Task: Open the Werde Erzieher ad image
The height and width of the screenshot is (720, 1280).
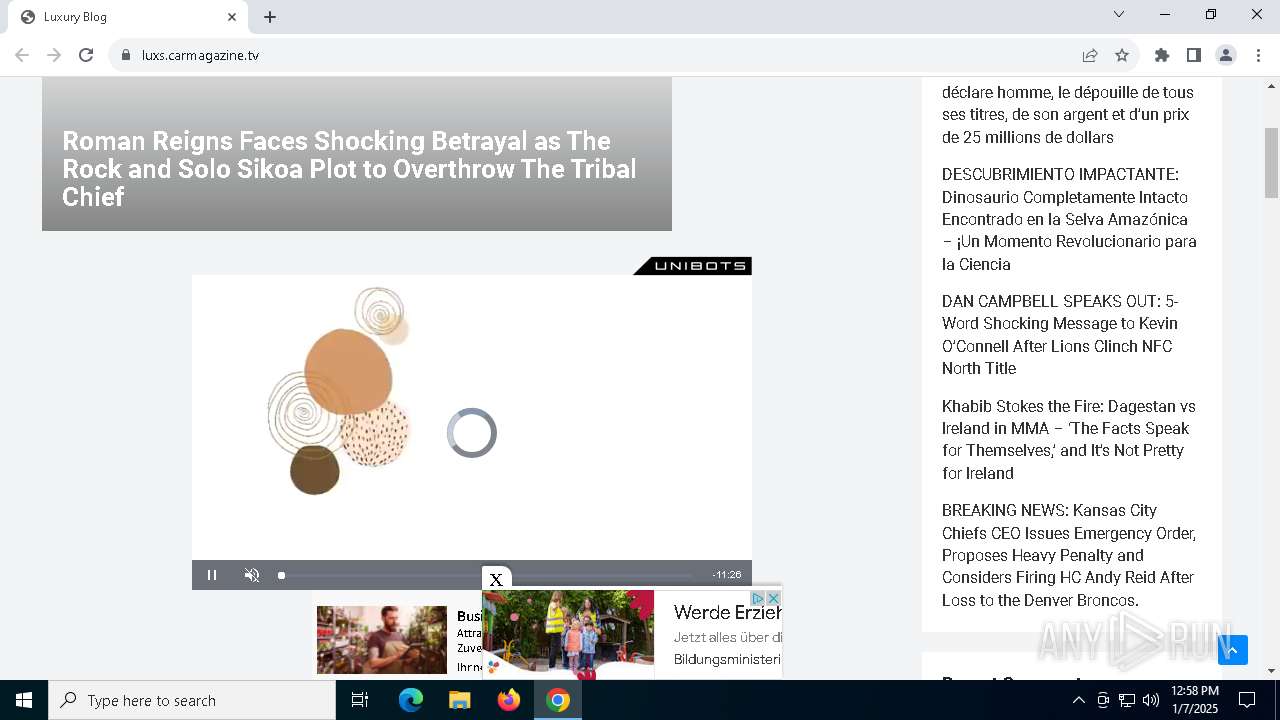Action: 568,634
